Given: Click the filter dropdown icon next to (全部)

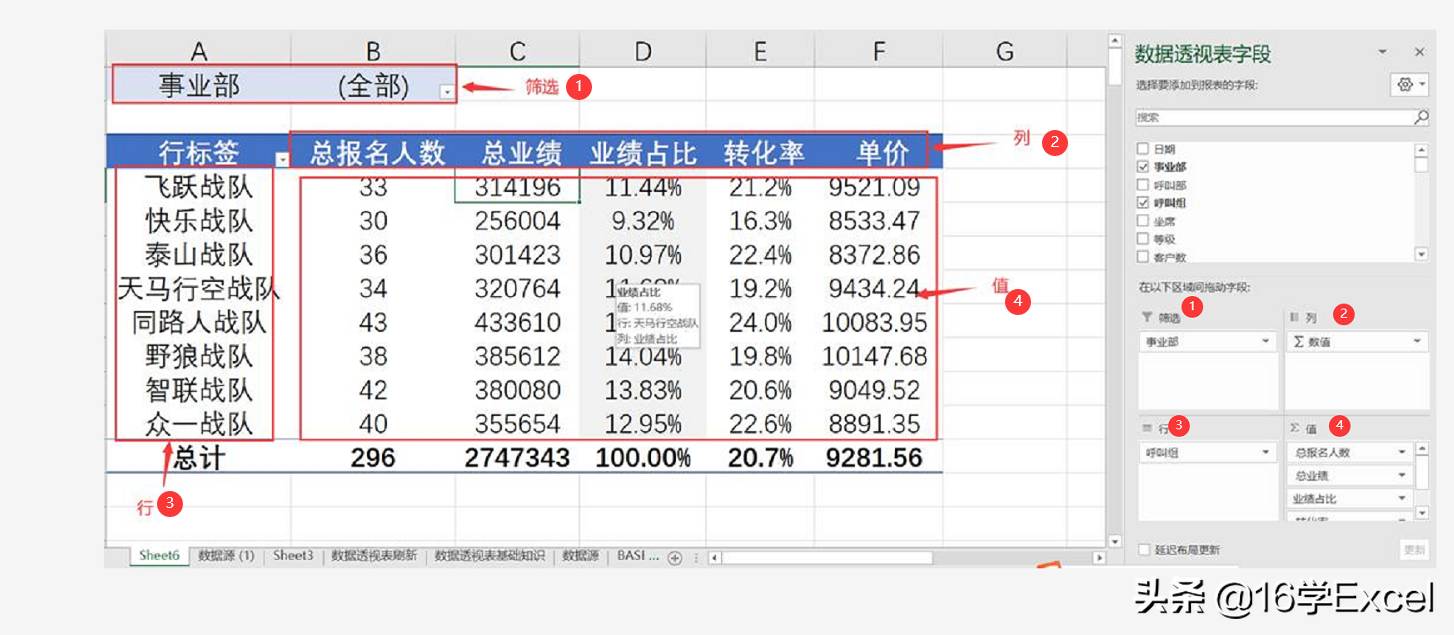Looking at the screenshot, I should point(447,91).
